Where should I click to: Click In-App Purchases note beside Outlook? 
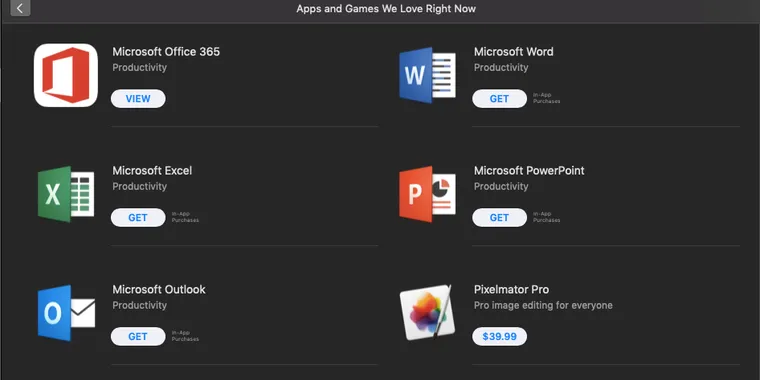tap(185, 336)
